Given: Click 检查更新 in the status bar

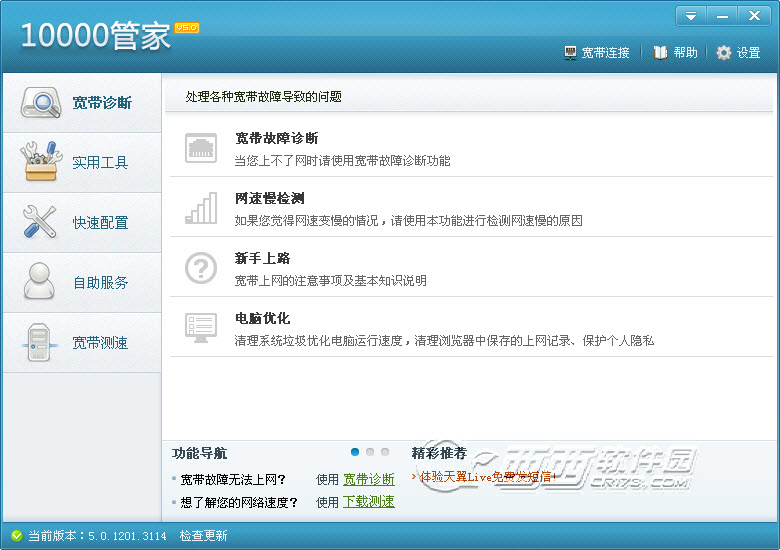Looking at the screenshot, I should click(x=203, y=536).
